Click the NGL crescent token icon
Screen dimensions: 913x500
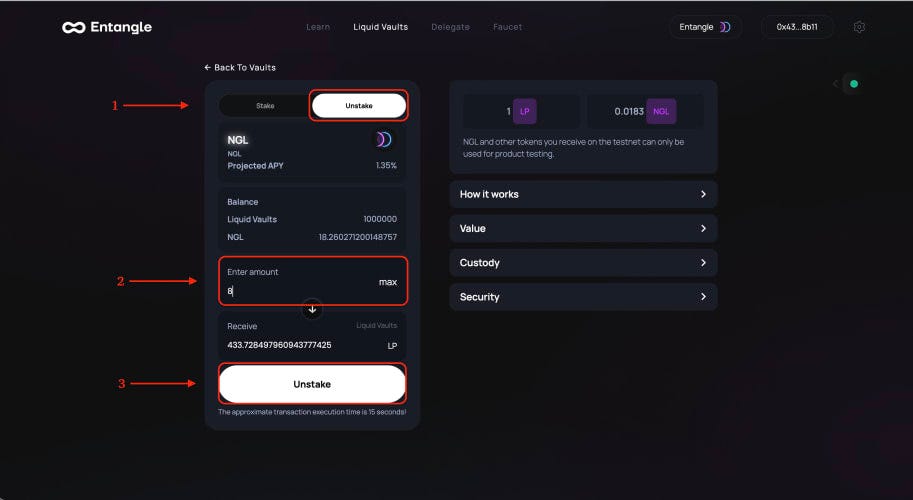coord(383,140)
